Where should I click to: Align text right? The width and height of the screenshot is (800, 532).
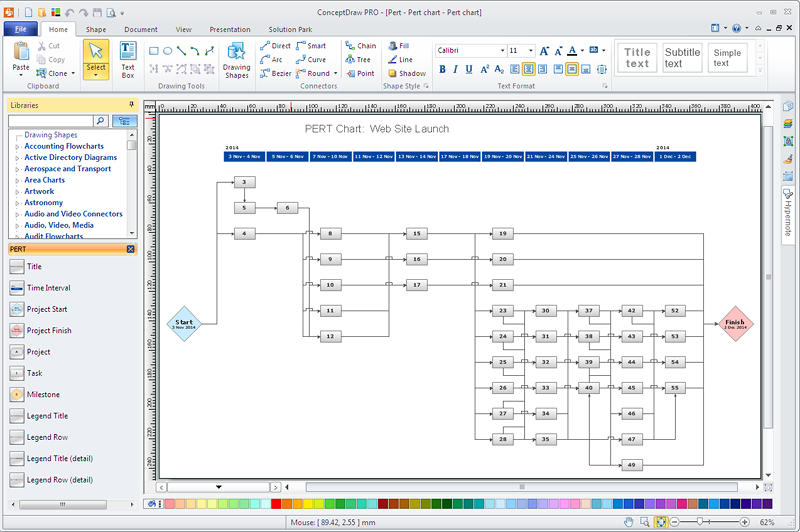pyautogui.click(x=542, y=69)
